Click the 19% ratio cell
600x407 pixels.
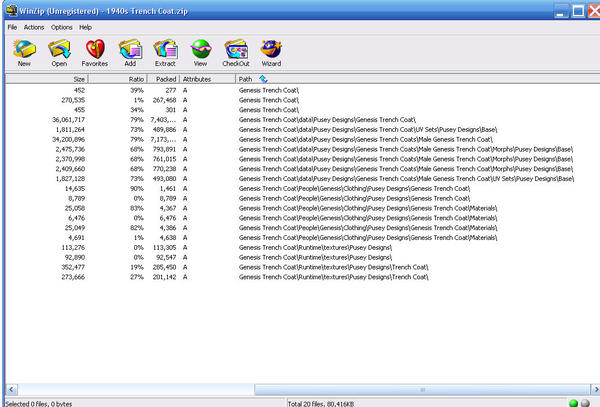(137, 267)
